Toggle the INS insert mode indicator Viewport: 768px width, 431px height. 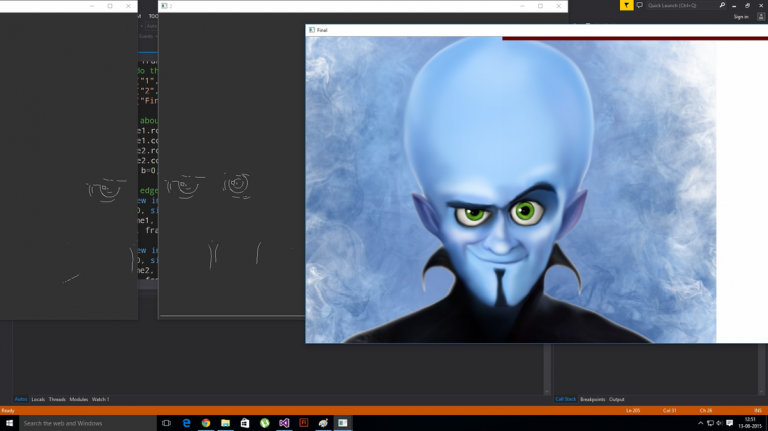pyautogui.click(x=758, y=410)
